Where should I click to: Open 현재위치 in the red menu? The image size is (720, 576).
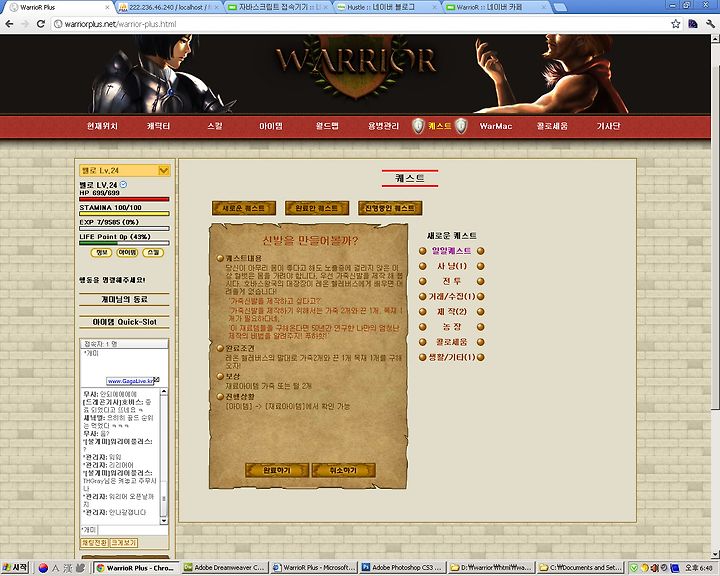pyautogui.click(x=102, y=126)
